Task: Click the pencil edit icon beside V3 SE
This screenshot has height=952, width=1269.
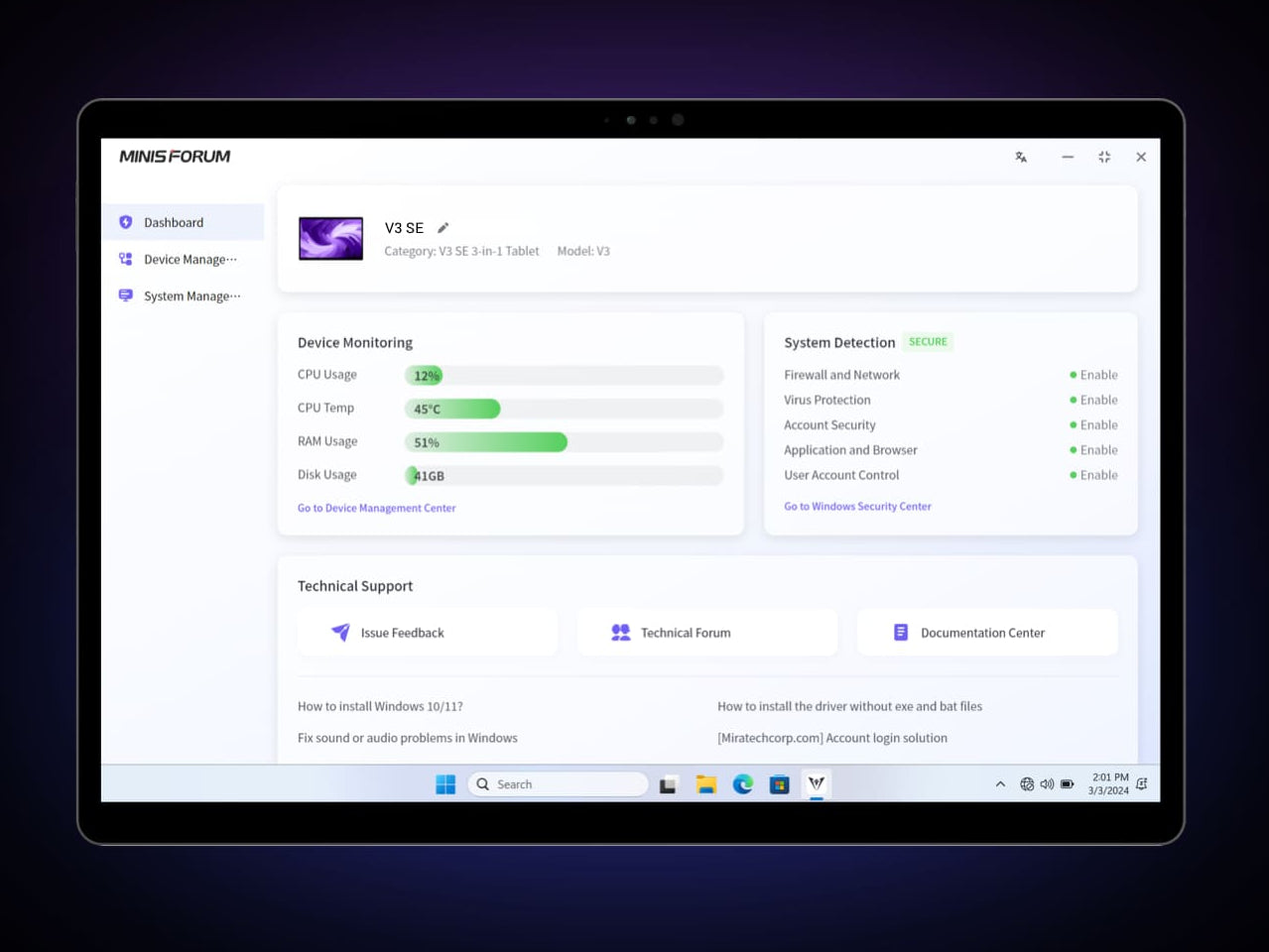Action: (444, 228)
